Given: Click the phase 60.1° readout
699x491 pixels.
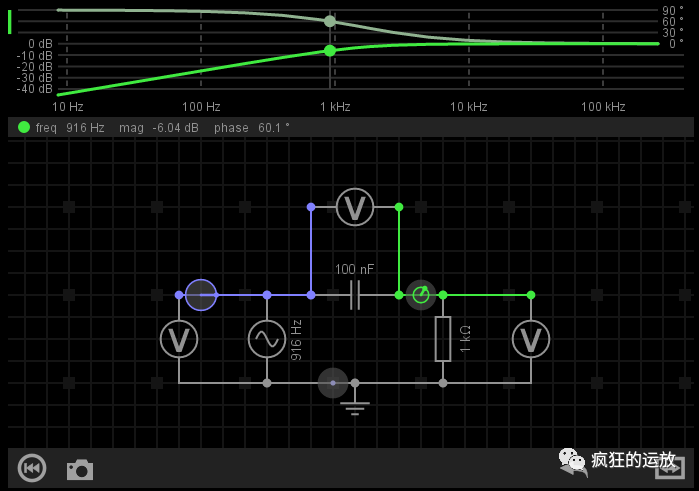Looking at the screenshot, I should click(252, 128).
